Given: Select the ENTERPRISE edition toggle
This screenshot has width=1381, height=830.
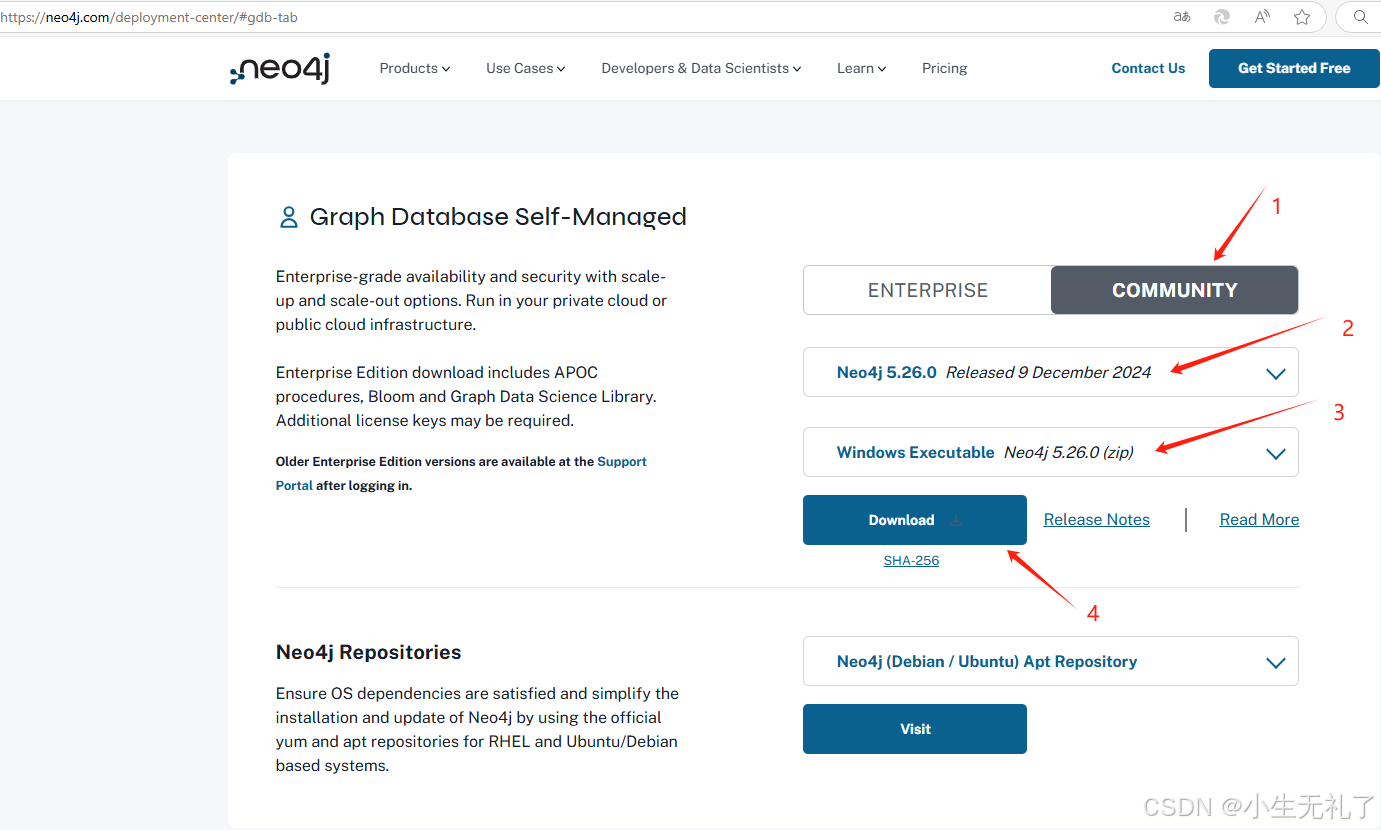Looking at the screenshot, I should (x=927, y=290).
